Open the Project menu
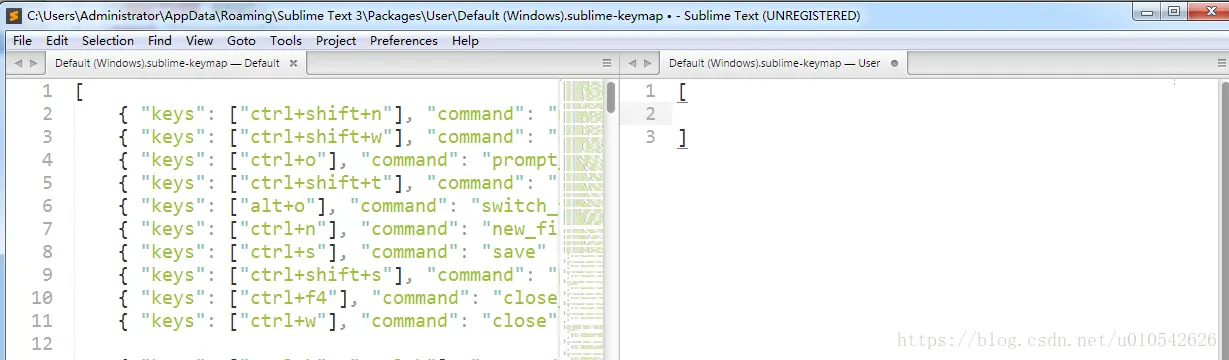Viewport: 1229px width, 360px height. coord(336,41)
